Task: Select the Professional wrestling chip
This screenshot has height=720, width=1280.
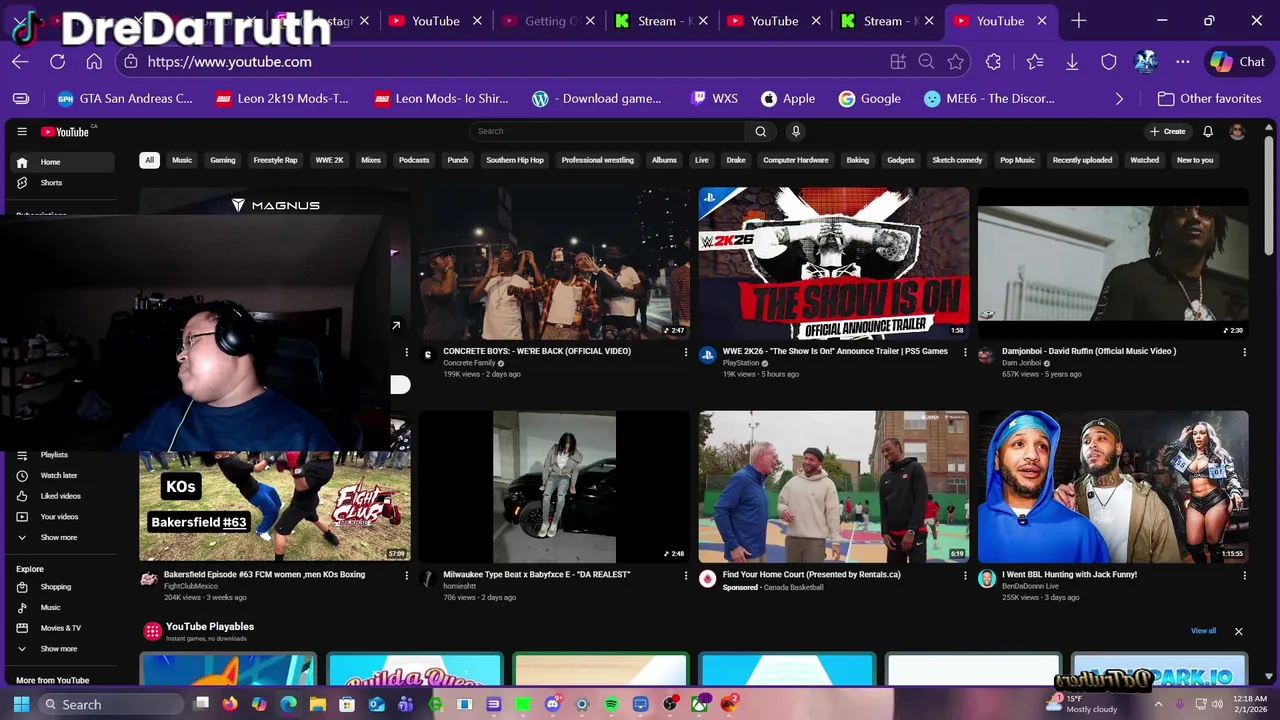Action: click(598, 160)
